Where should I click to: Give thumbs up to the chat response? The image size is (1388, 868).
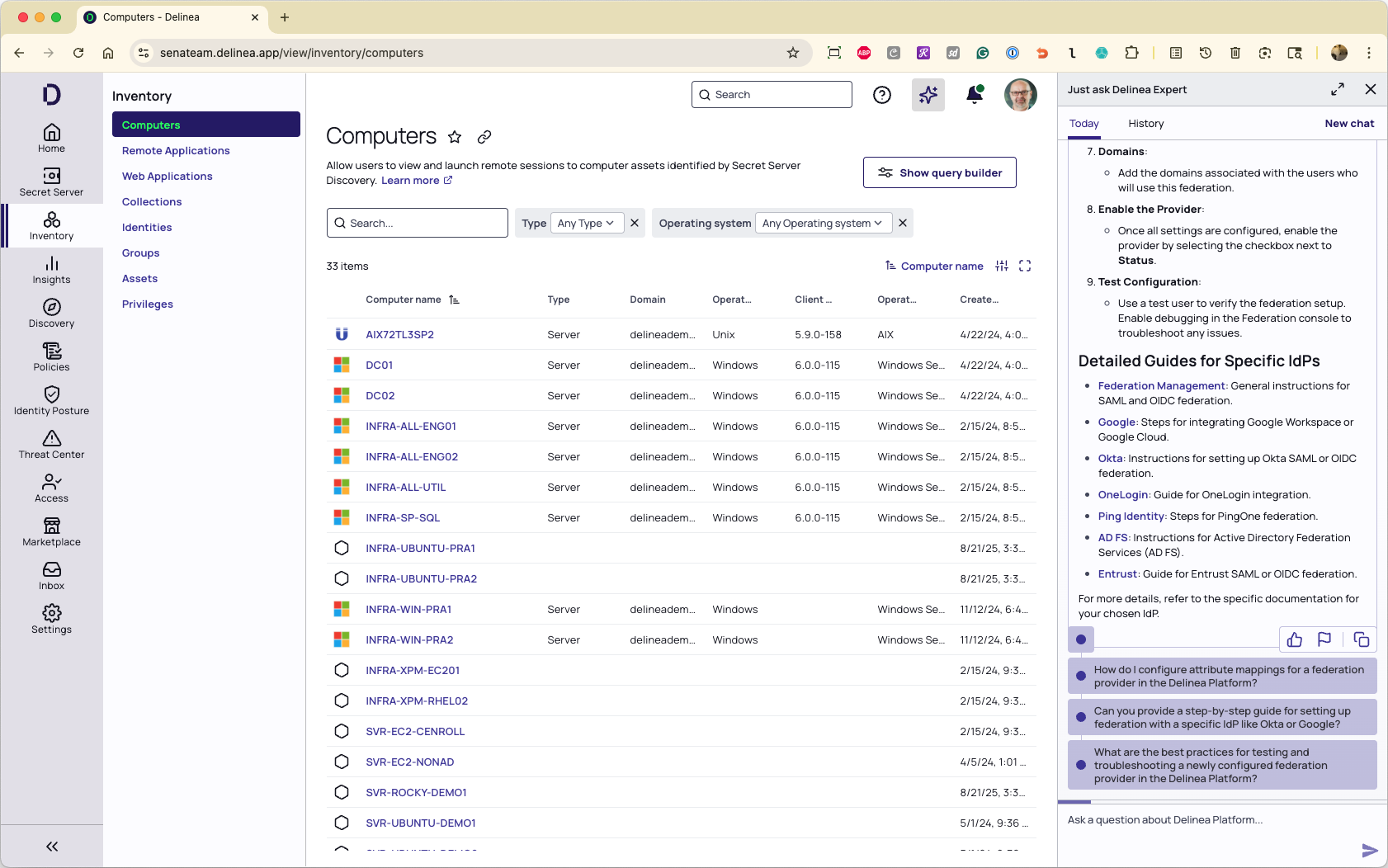1294,639
